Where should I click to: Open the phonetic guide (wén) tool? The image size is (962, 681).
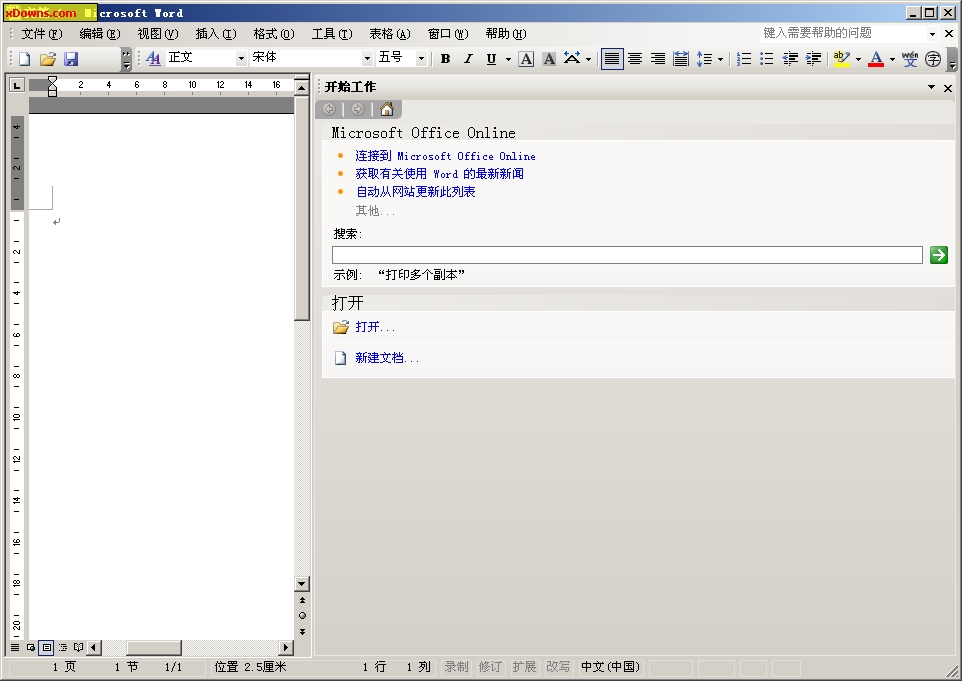(x=910, y=59)
